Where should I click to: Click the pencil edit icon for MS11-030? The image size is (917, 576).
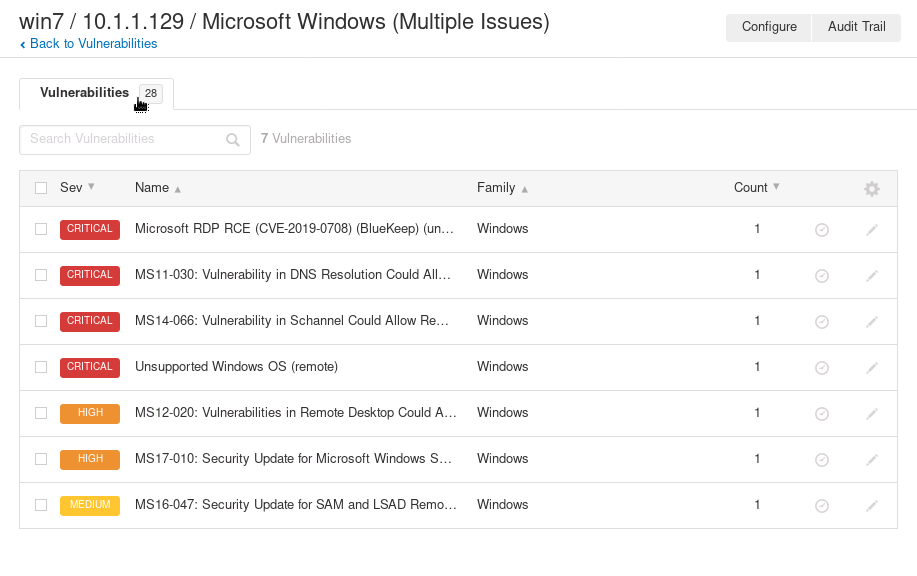point(871,276)
